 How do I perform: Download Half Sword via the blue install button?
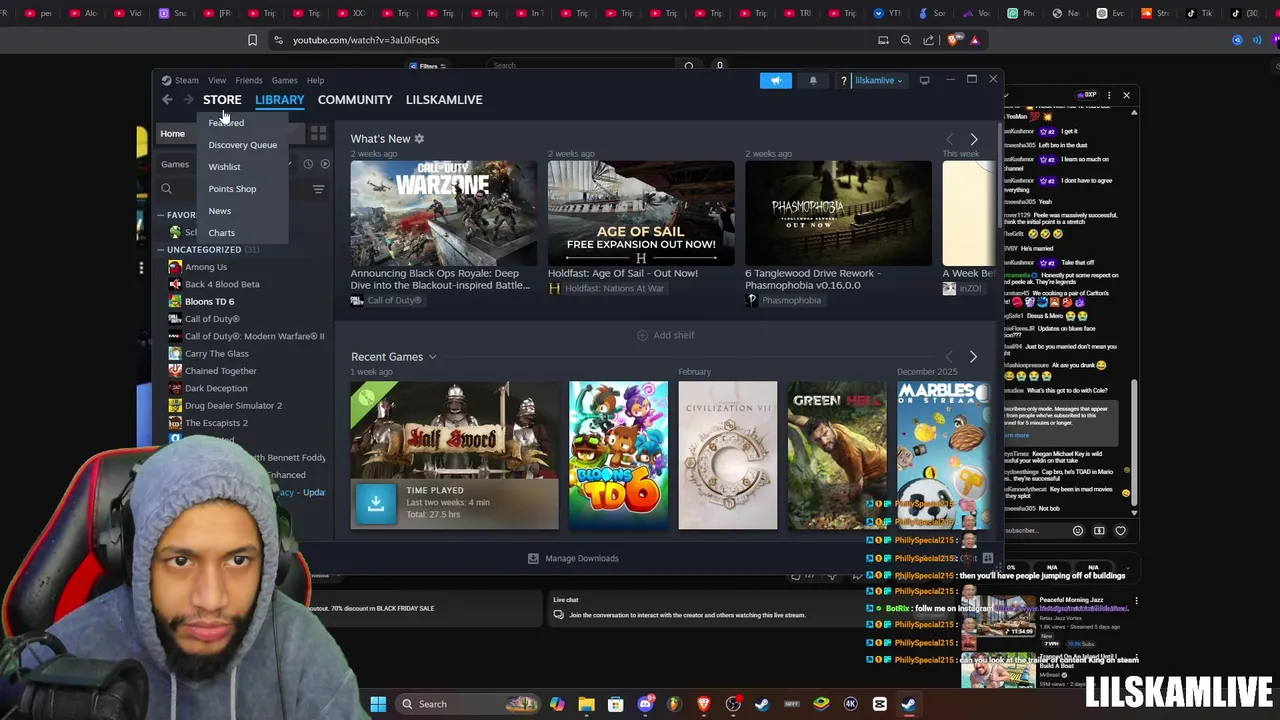[376, 505]
